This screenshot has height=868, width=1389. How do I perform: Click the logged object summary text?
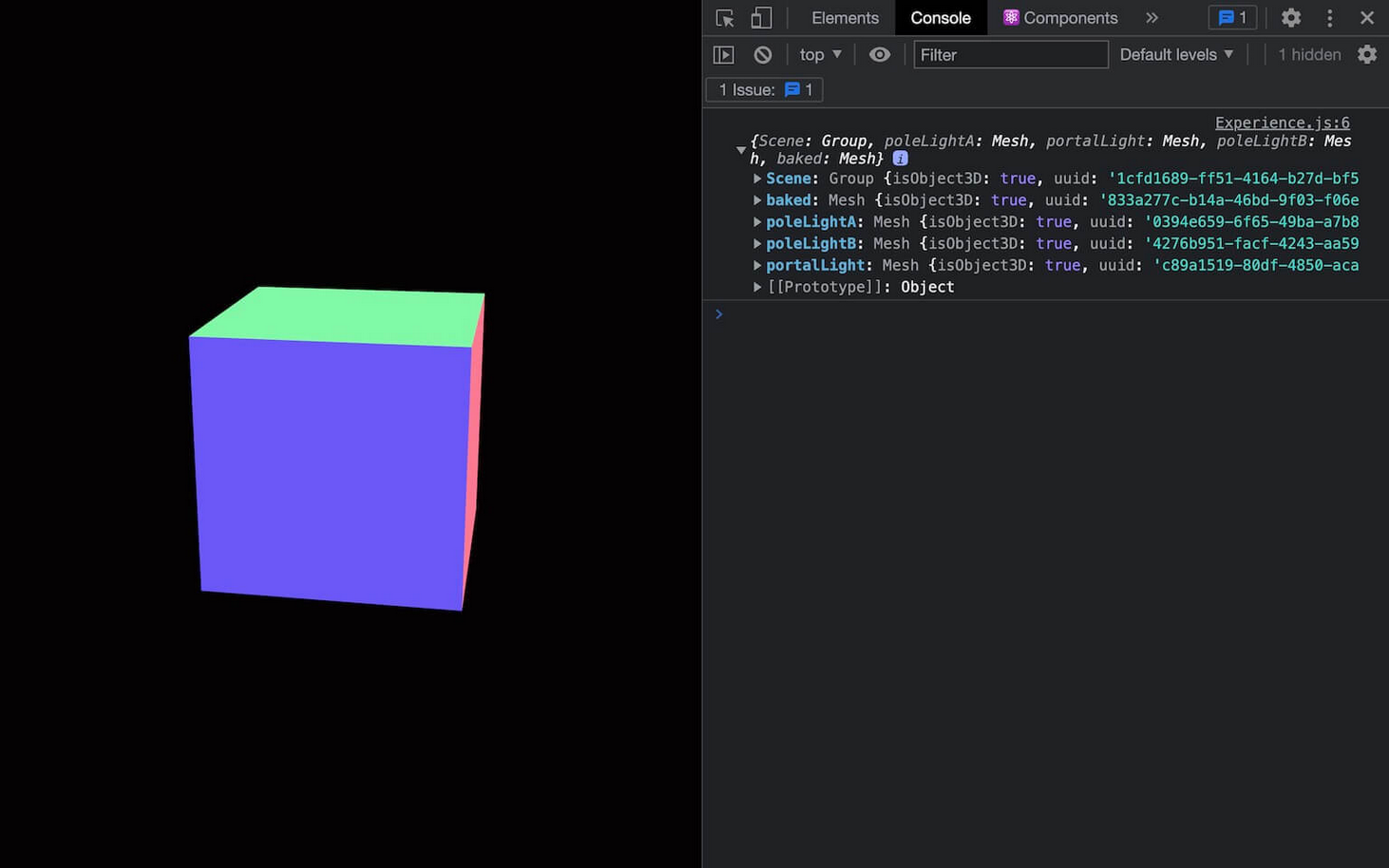click(1050, 150)
